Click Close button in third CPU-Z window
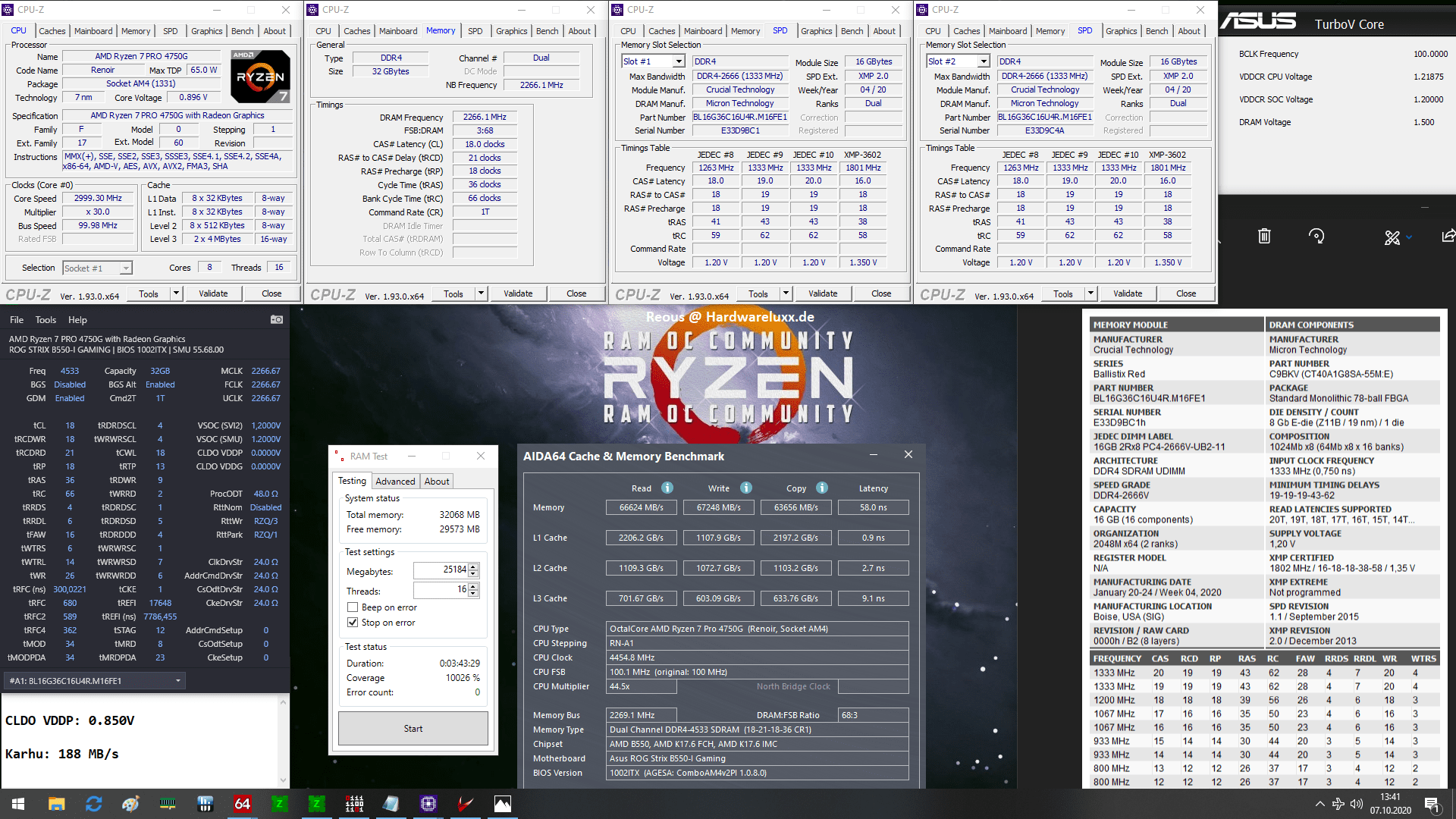1456x819 pixels. (881, 293)
